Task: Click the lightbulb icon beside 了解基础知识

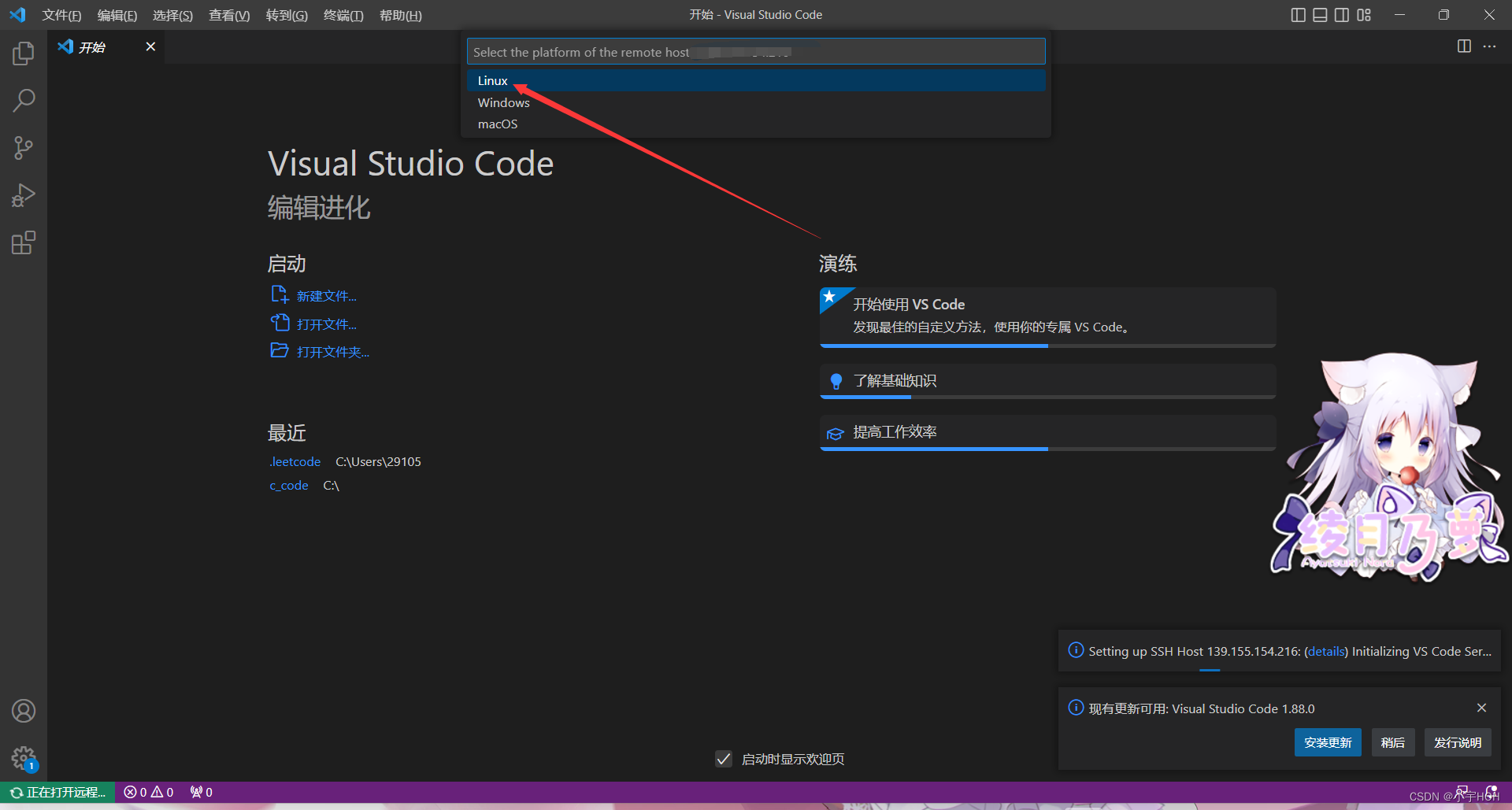Action: click(x=836, y=381)
